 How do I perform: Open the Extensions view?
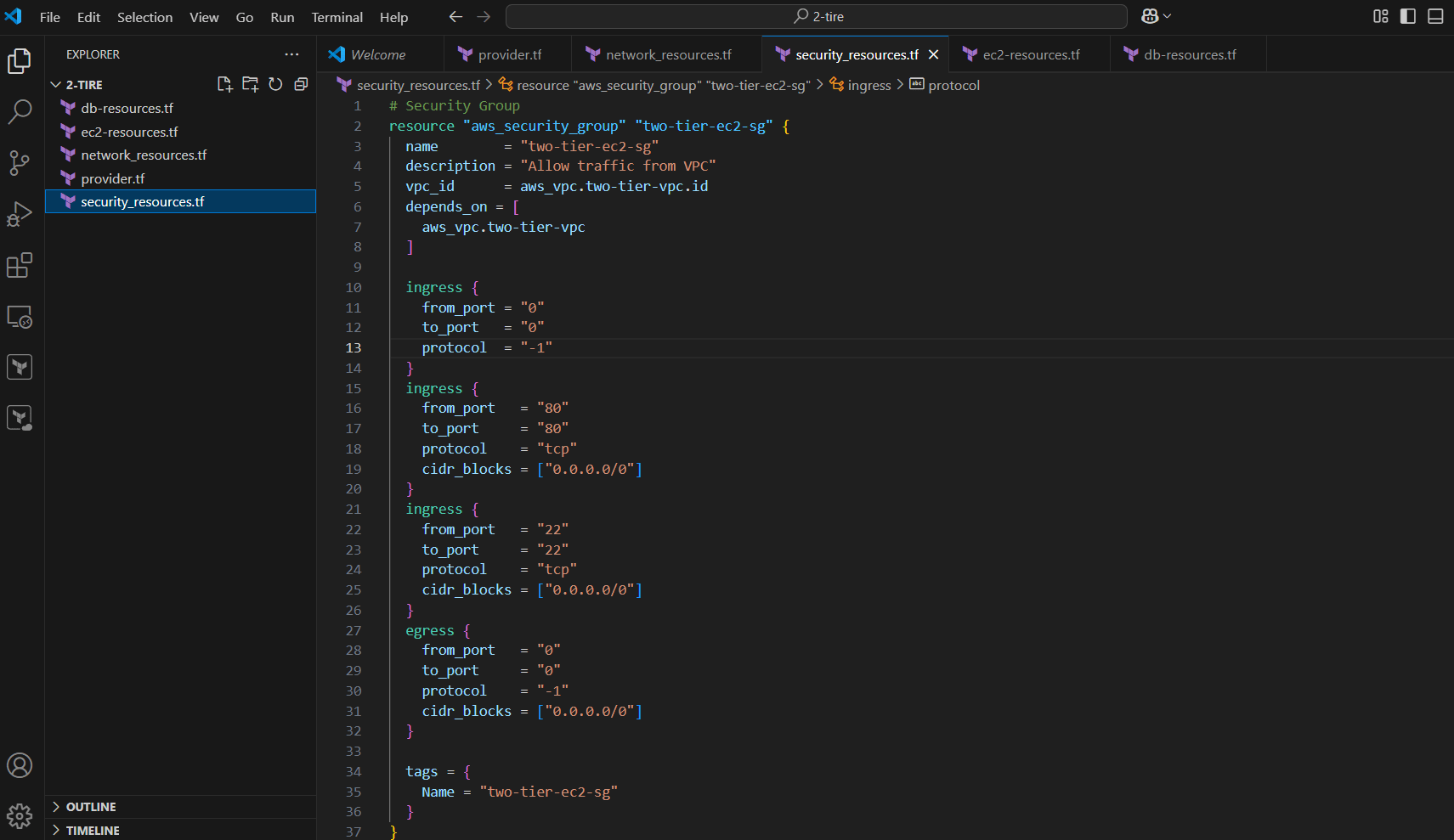coord(20,265)
